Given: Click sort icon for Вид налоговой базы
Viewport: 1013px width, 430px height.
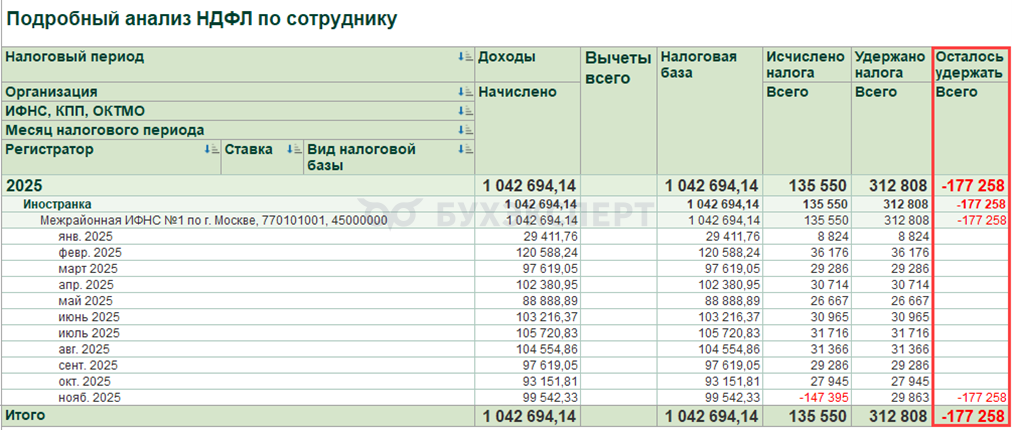Looking at the screenshot, I should pyautogui.click(x=465, y=149).
